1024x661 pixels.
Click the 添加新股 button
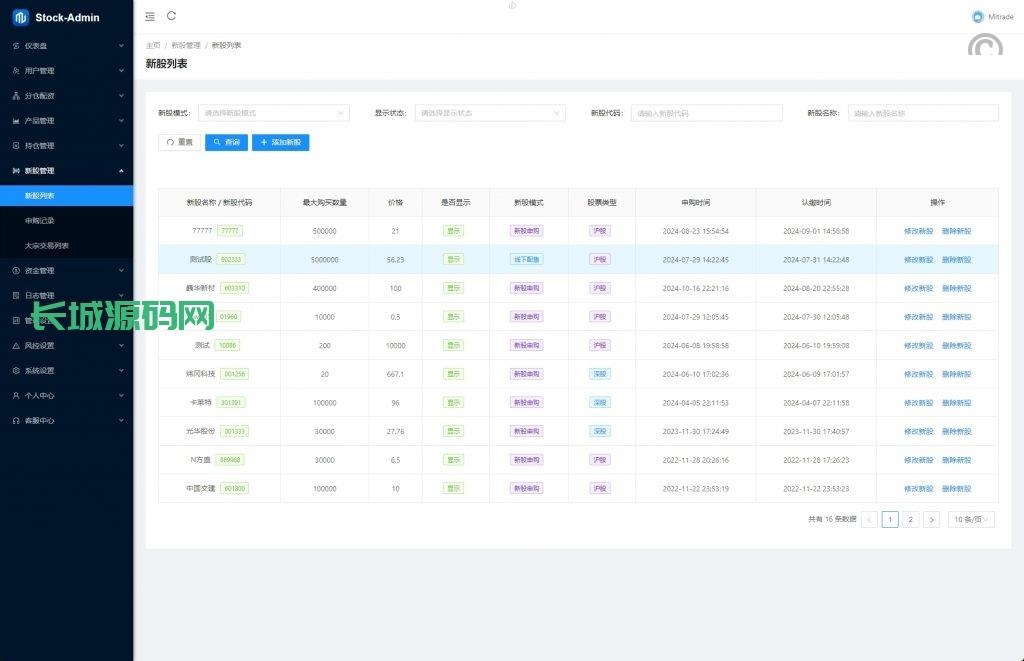280,143
